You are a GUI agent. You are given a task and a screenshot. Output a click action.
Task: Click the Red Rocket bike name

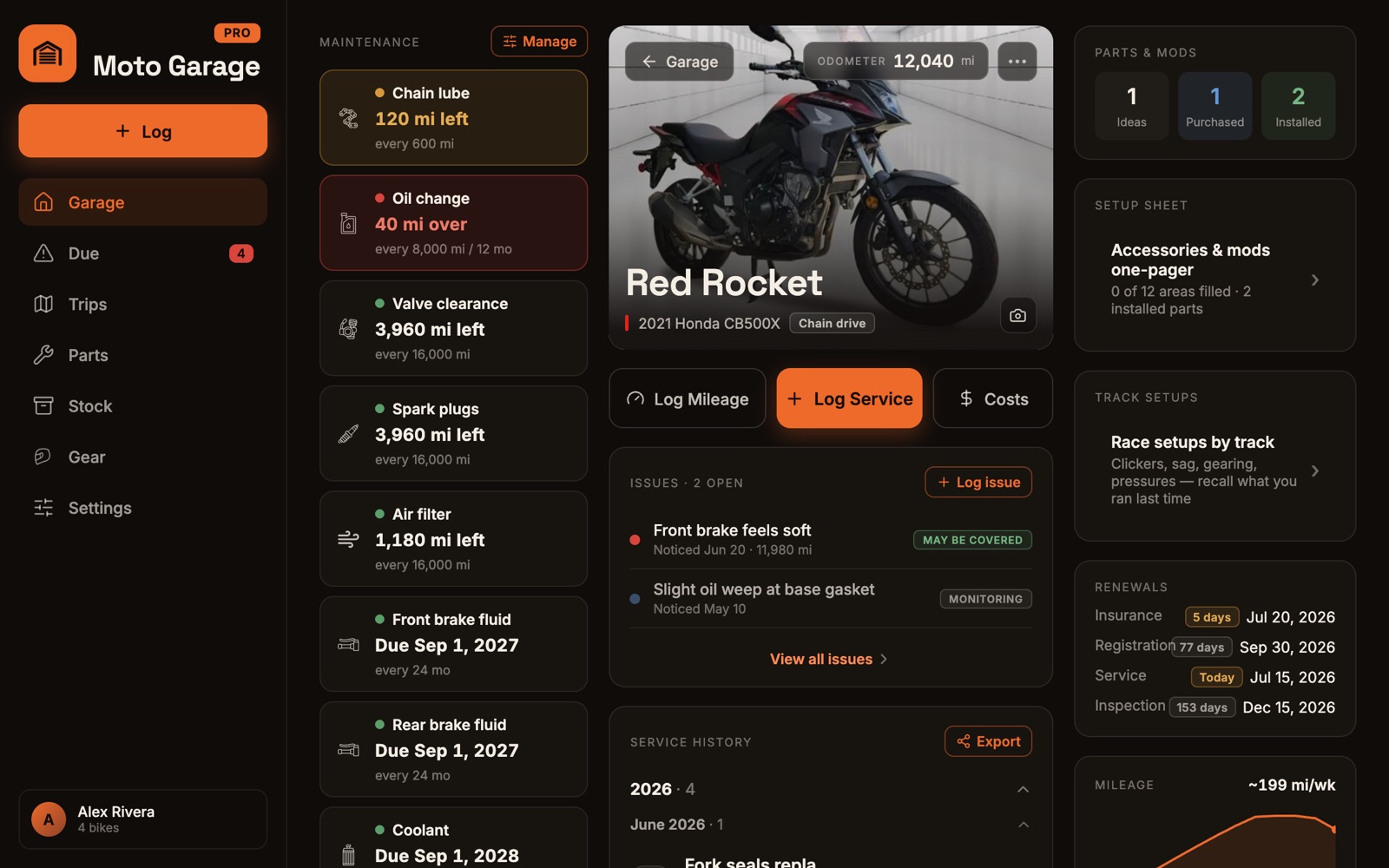click(724, 282)
